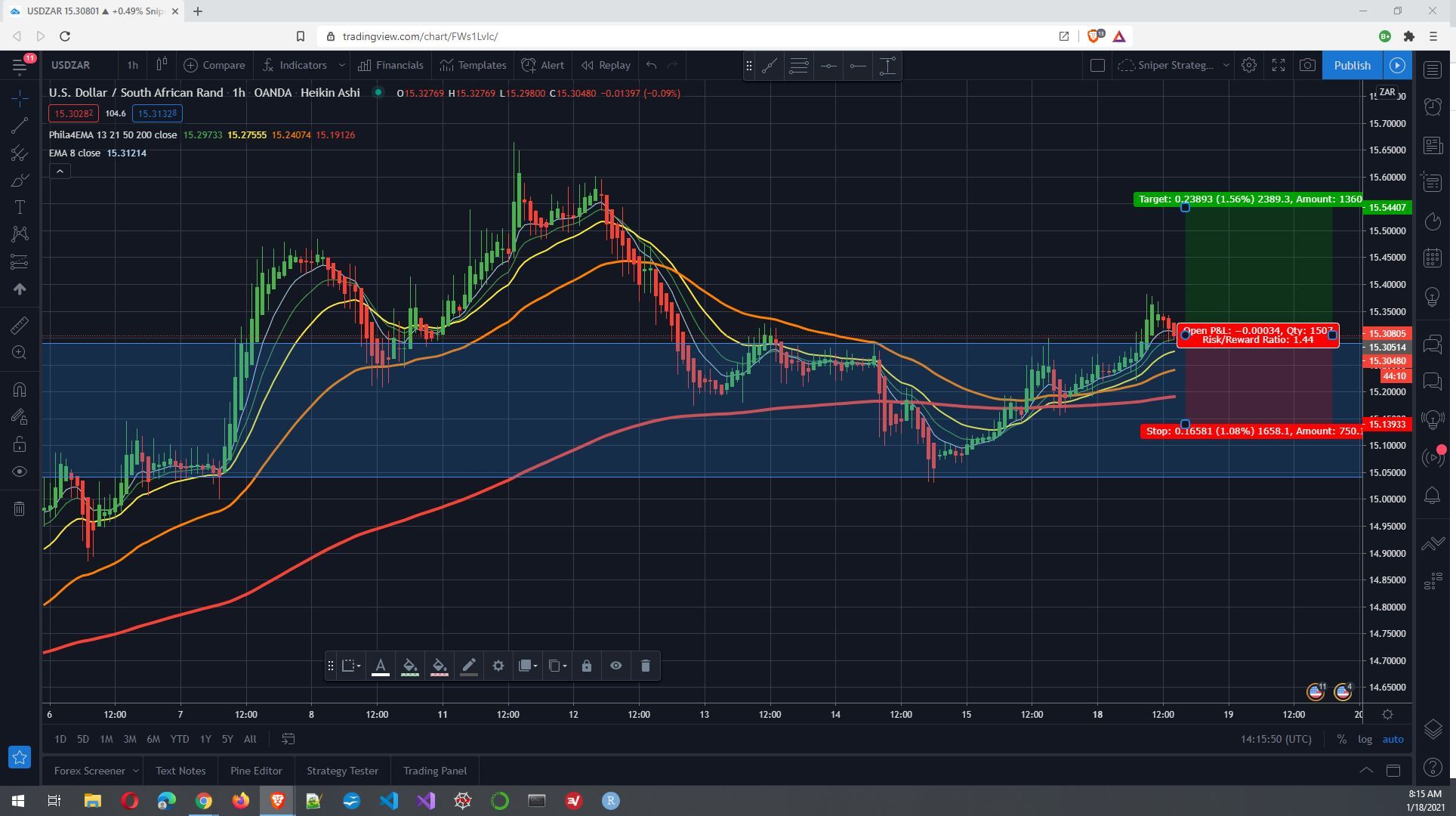Hide all drawings with the eye icon
The image size is (1456, 816).
point(20,472)
